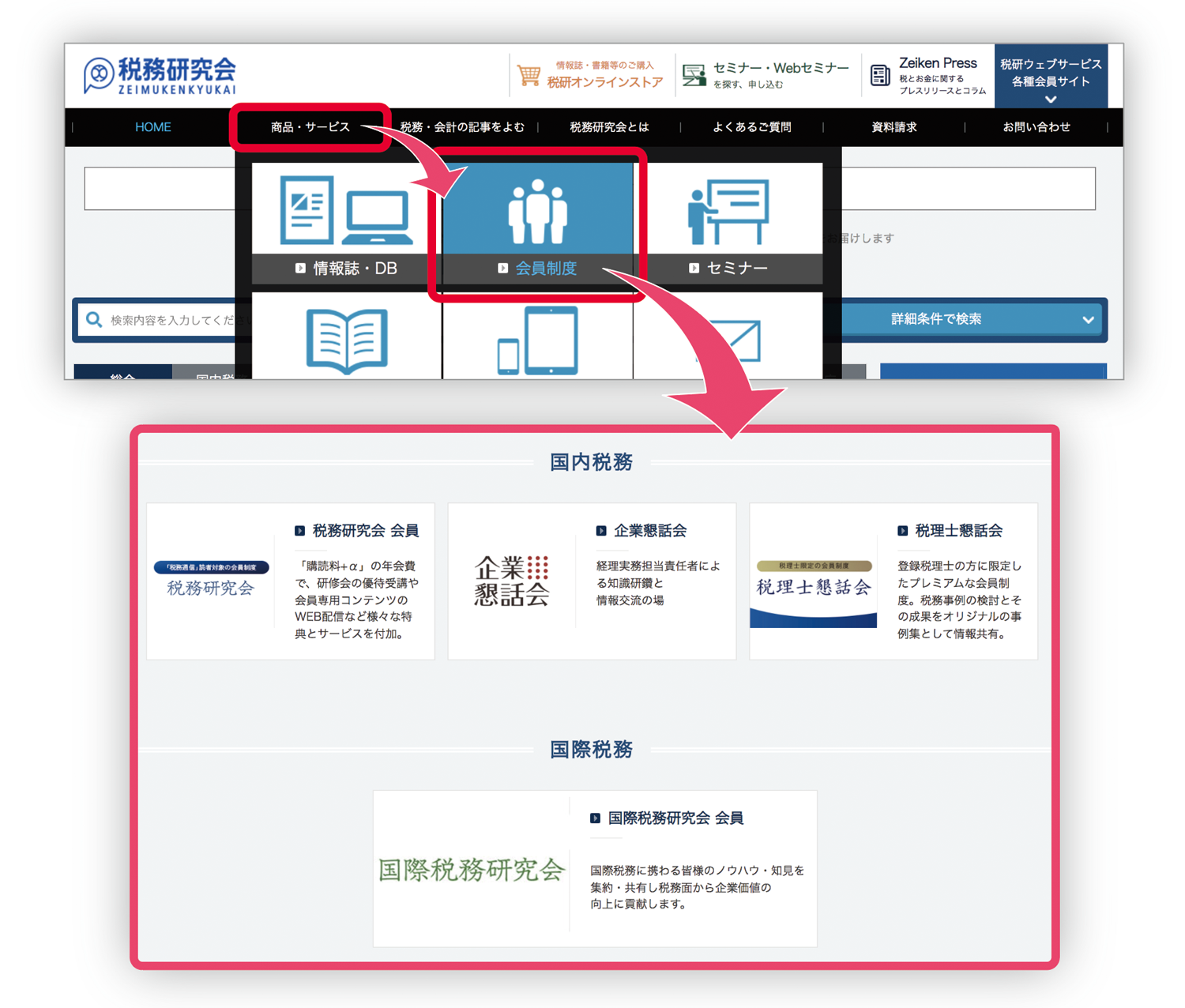Click the 税務研究会 logo in header
This screenshot has height=1008, width=1185.
[160, 75]
